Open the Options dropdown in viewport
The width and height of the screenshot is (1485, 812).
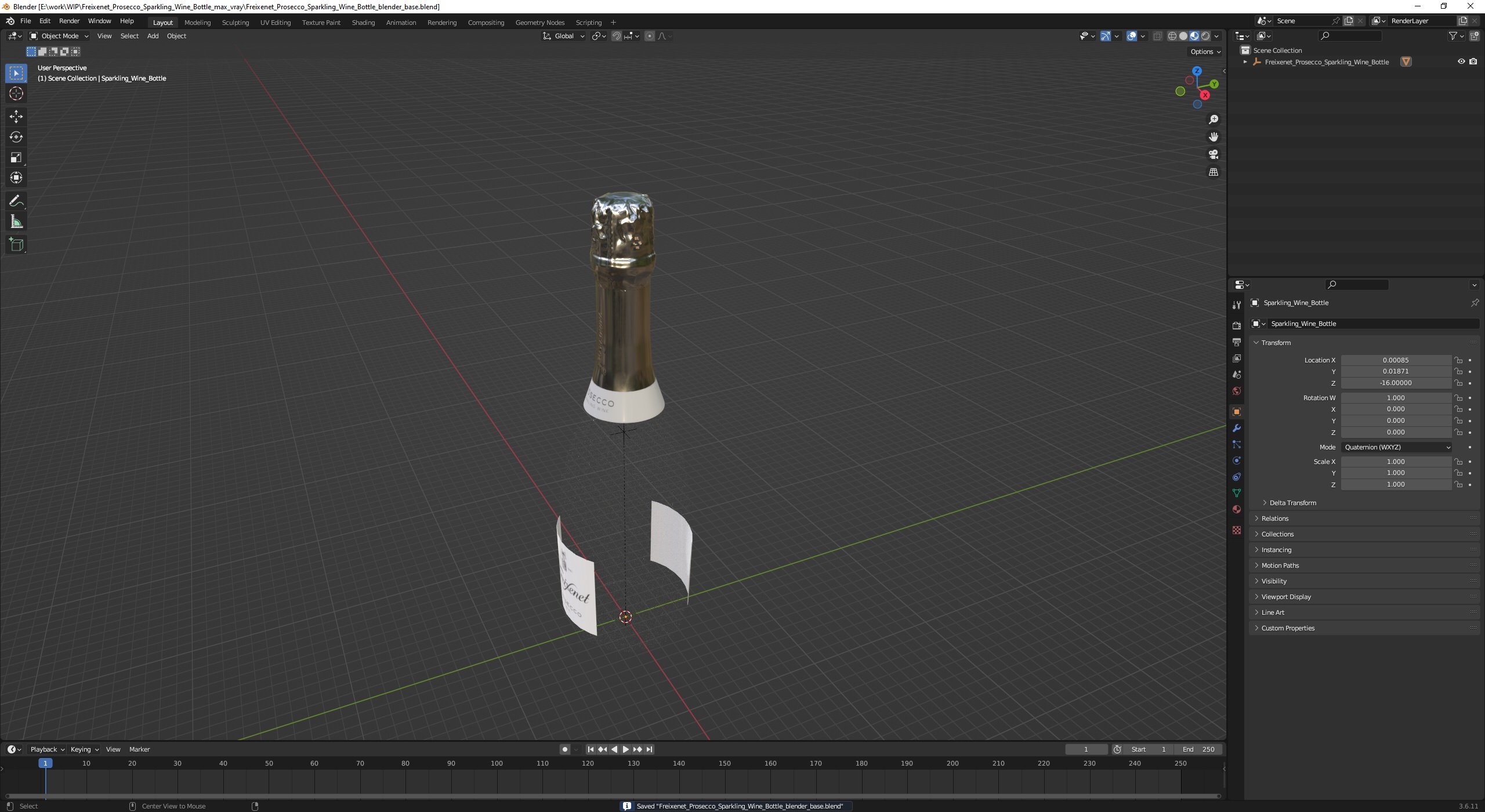pyautogui.click(x=1205, y=52)
